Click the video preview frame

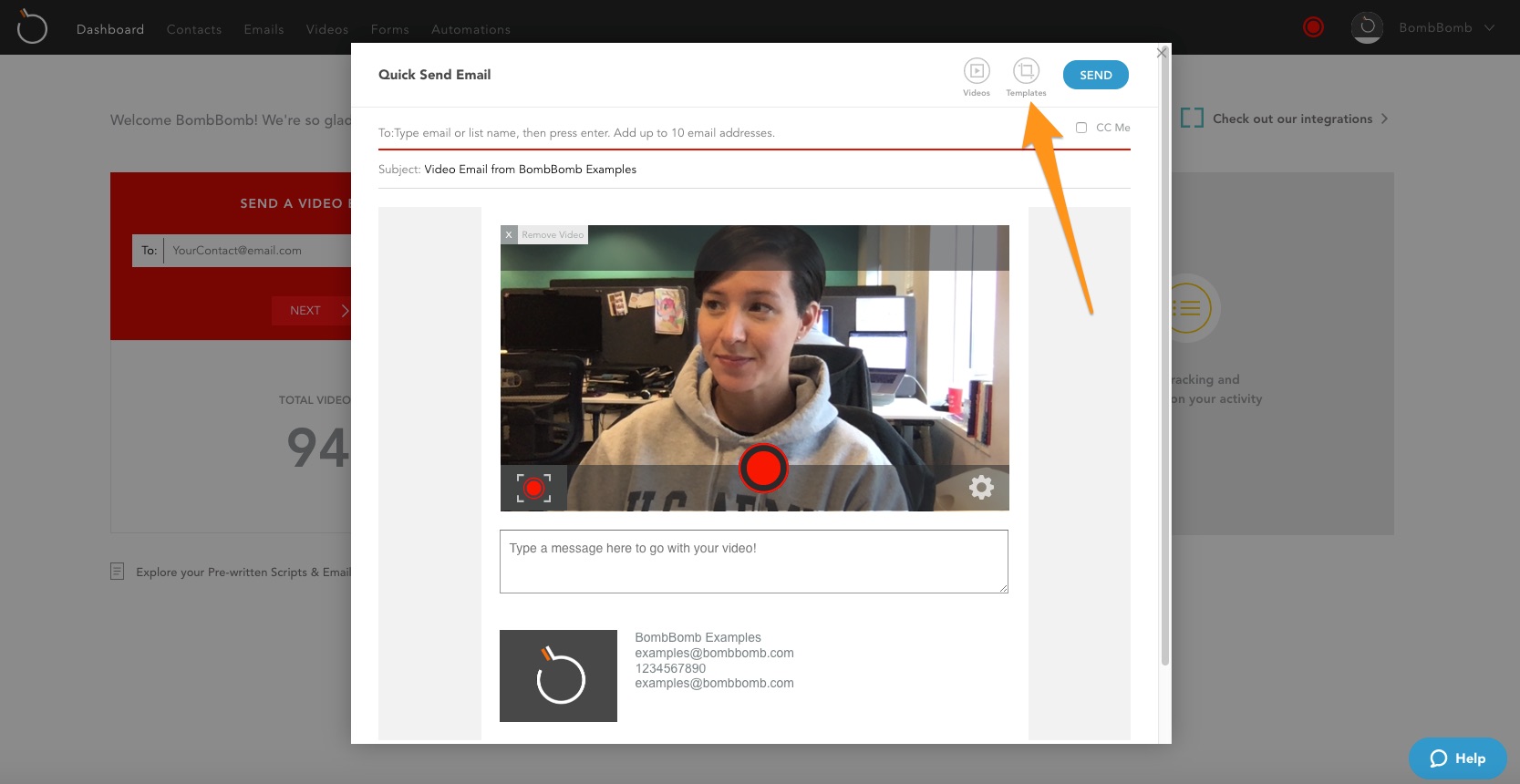(x=755, y=368)
